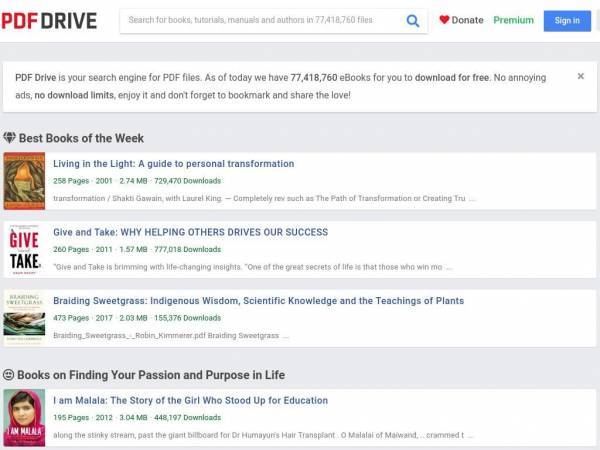This screenshot has height=450, width=600.
Task: Click the Best Books of the Week heading
Action: click(81, 138)
